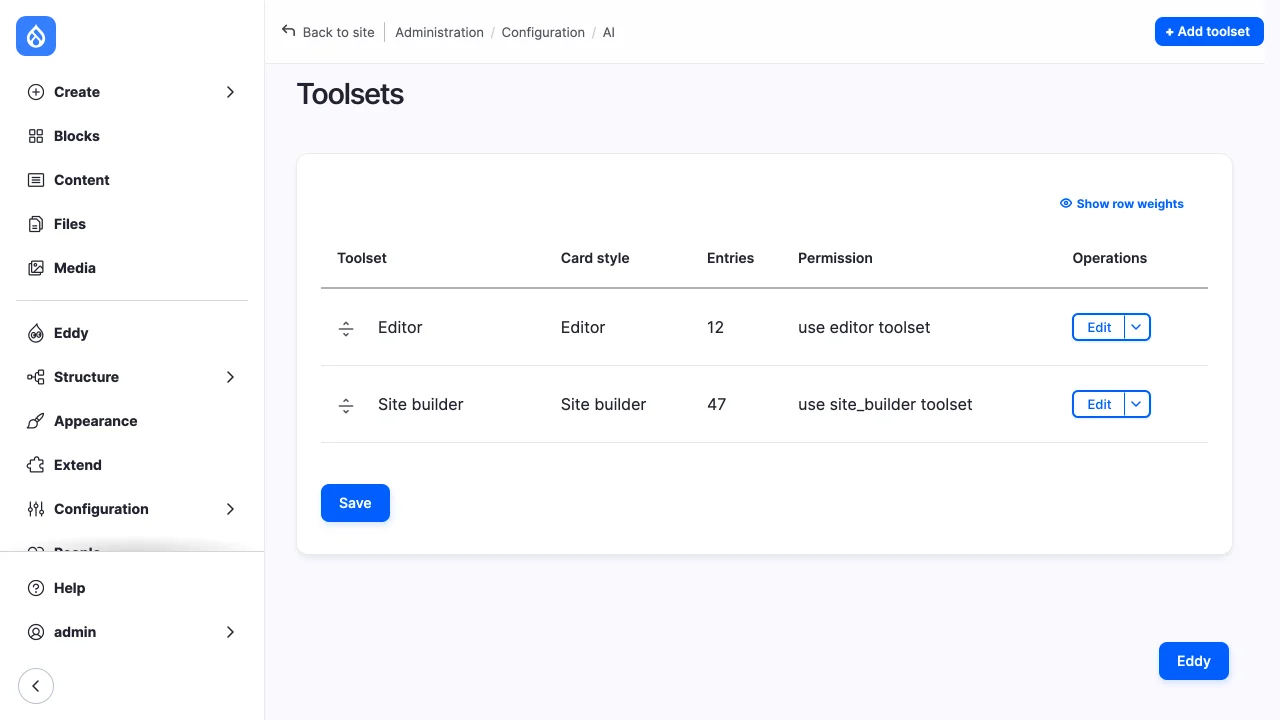1280x720 pixels.
Task: Open the Site builder row operations dropdown arrow
Action: click(1137, 404)
